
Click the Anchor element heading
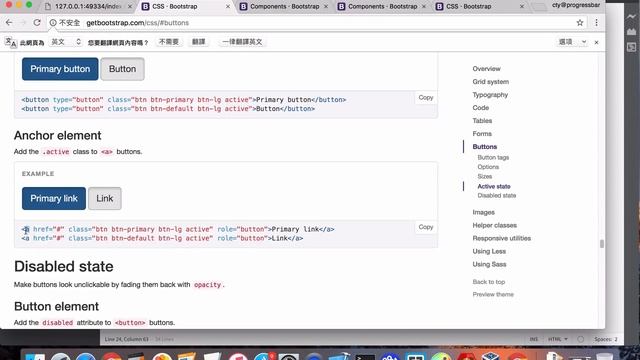pos(58,136)
